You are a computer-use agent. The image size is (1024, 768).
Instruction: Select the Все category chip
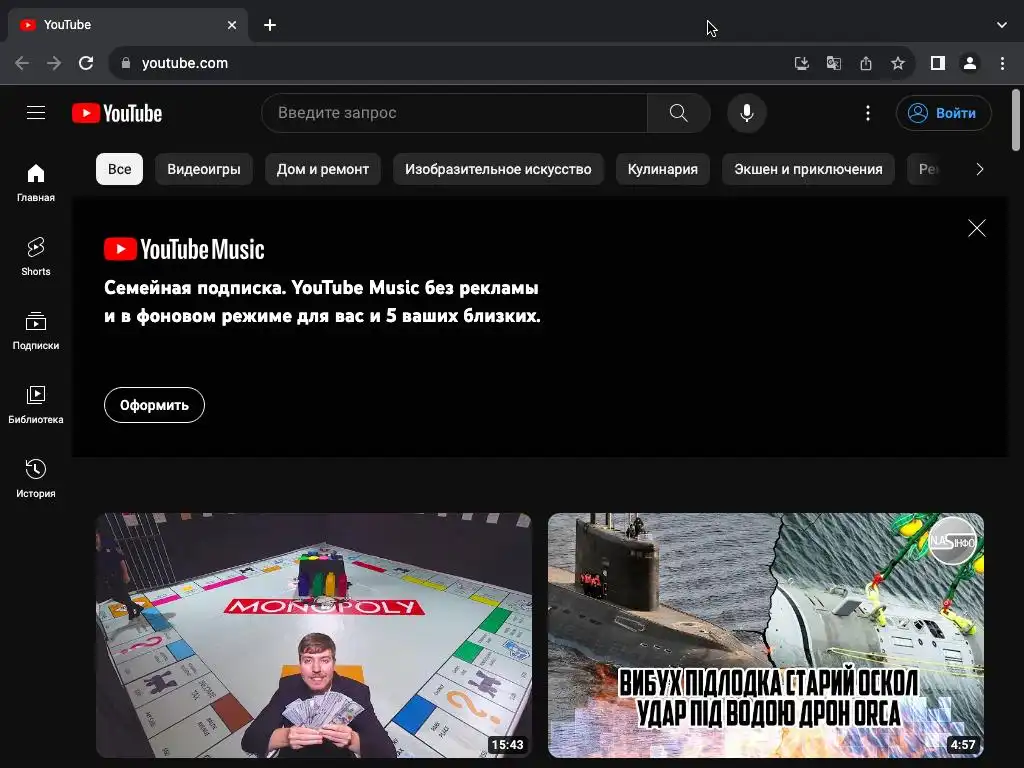tap(120, 169)
